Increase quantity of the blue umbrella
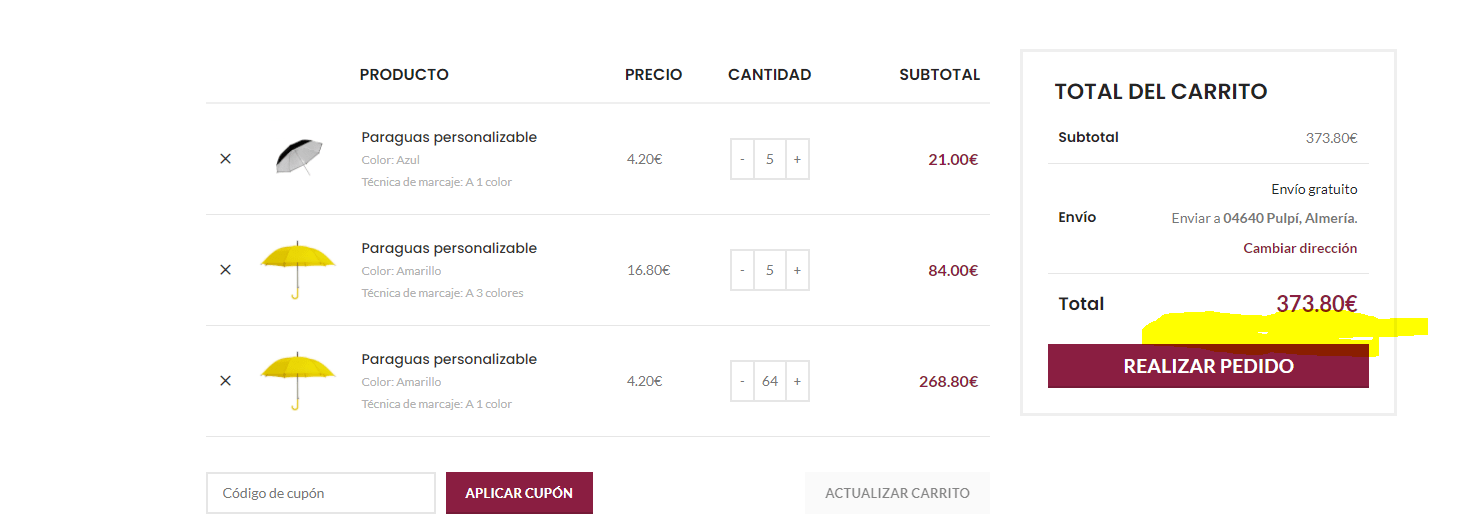 (x=797, y=159)
